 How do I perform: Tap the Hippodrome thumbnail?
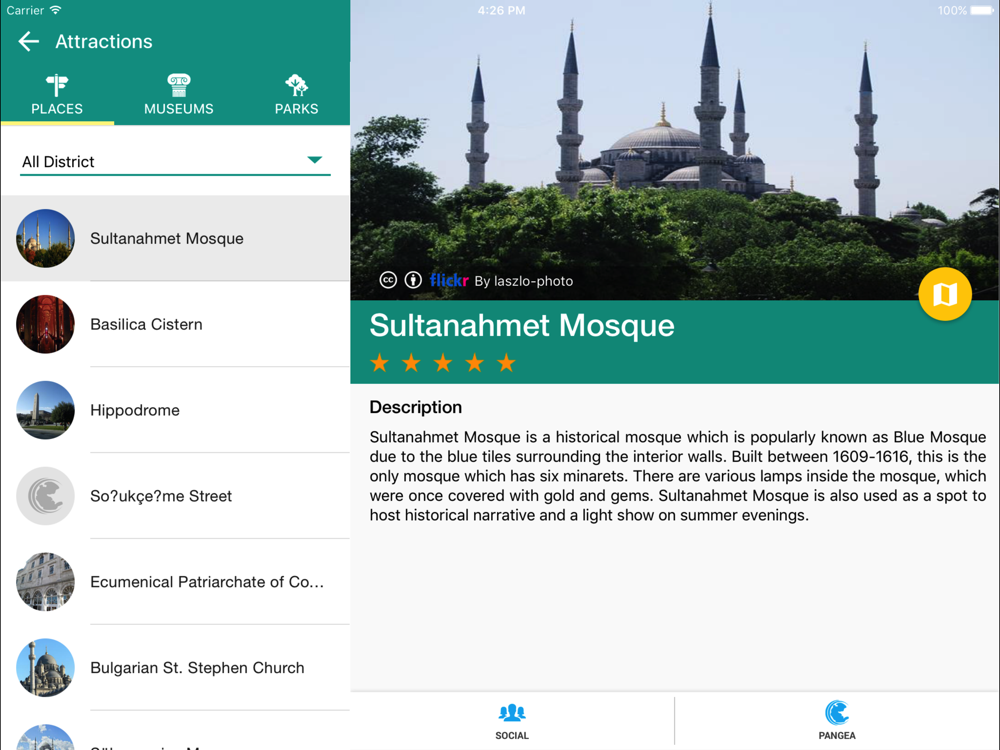[x=45, y=410]
